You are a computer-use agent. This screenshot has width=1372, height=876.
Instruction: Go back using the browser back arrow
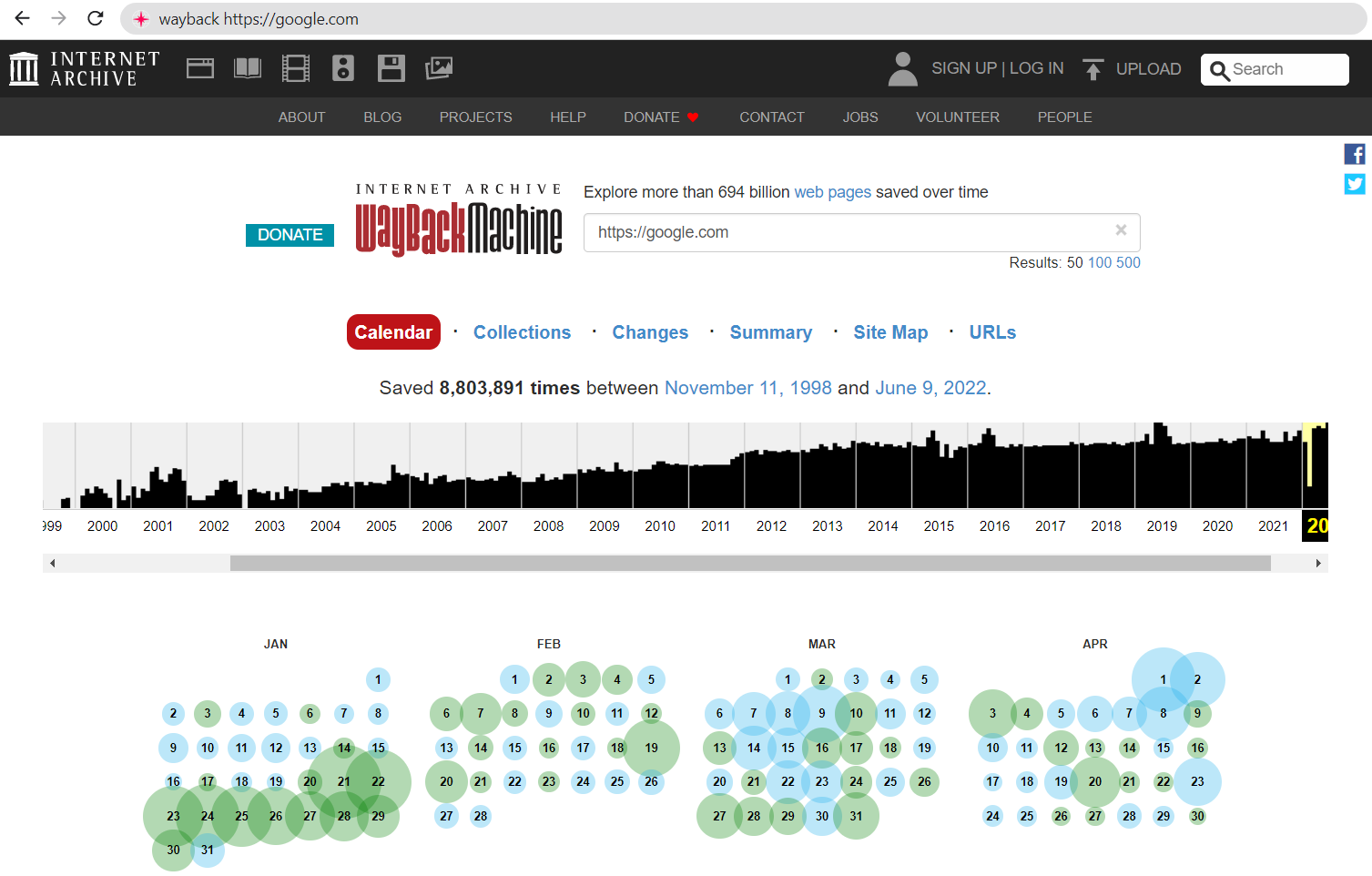pyautogui.click(x=23, y=18)
